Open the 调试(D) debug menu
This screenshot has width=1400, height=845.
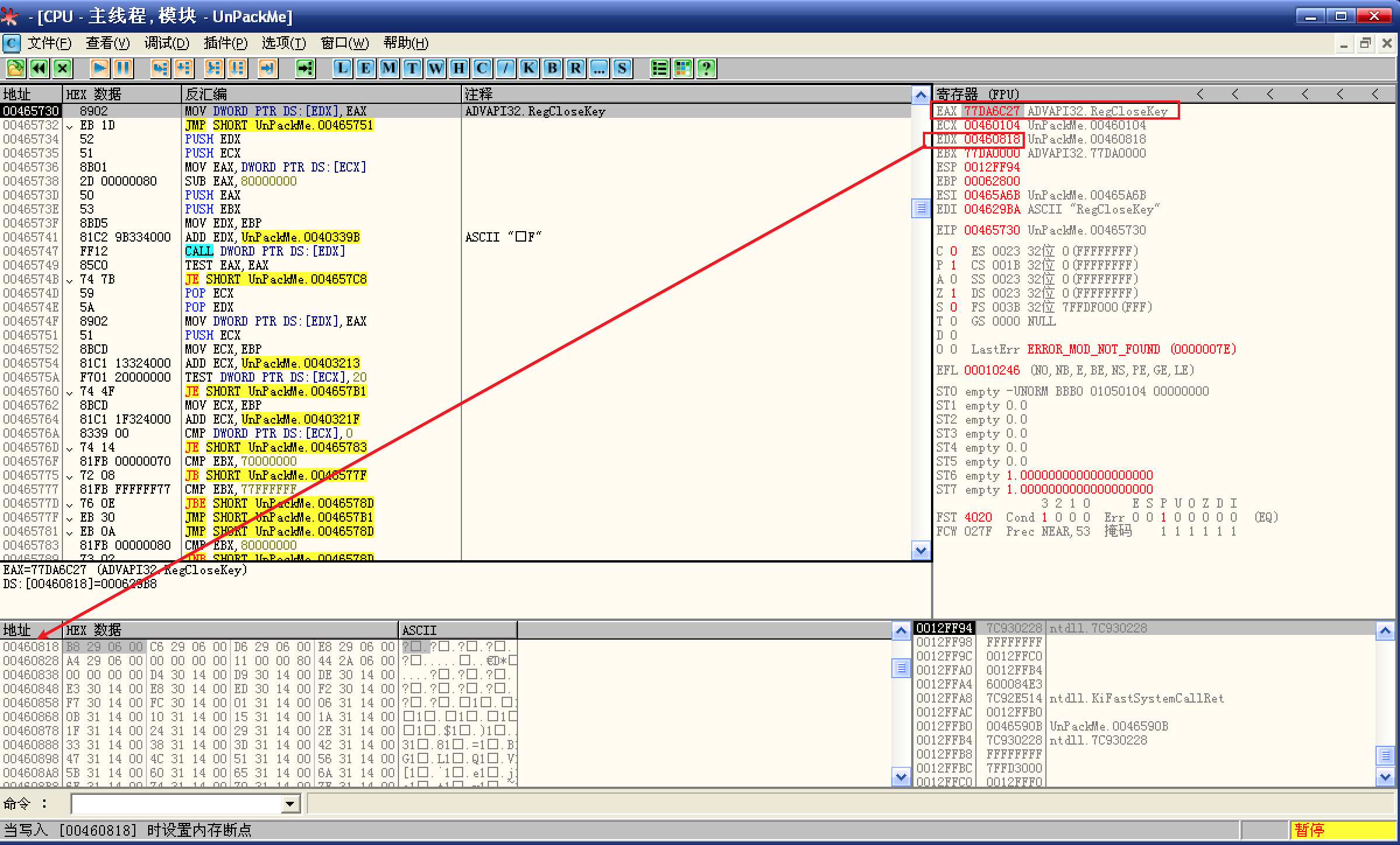pos(167,43)
